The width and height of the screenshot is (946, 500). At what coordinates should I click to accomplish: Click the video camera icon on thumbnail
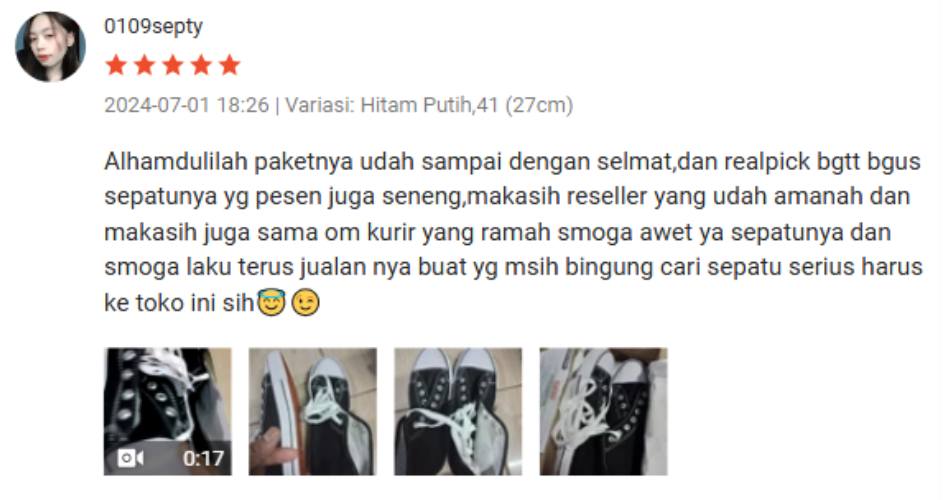click(x=130, y=458)
